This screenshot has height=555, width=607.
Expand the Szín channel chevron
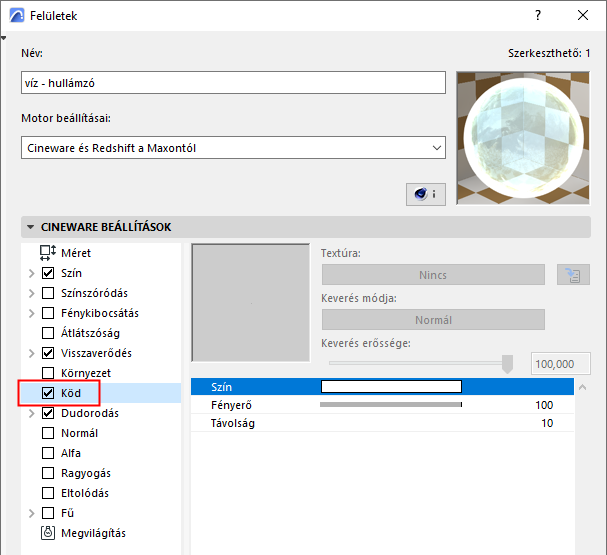31,273
